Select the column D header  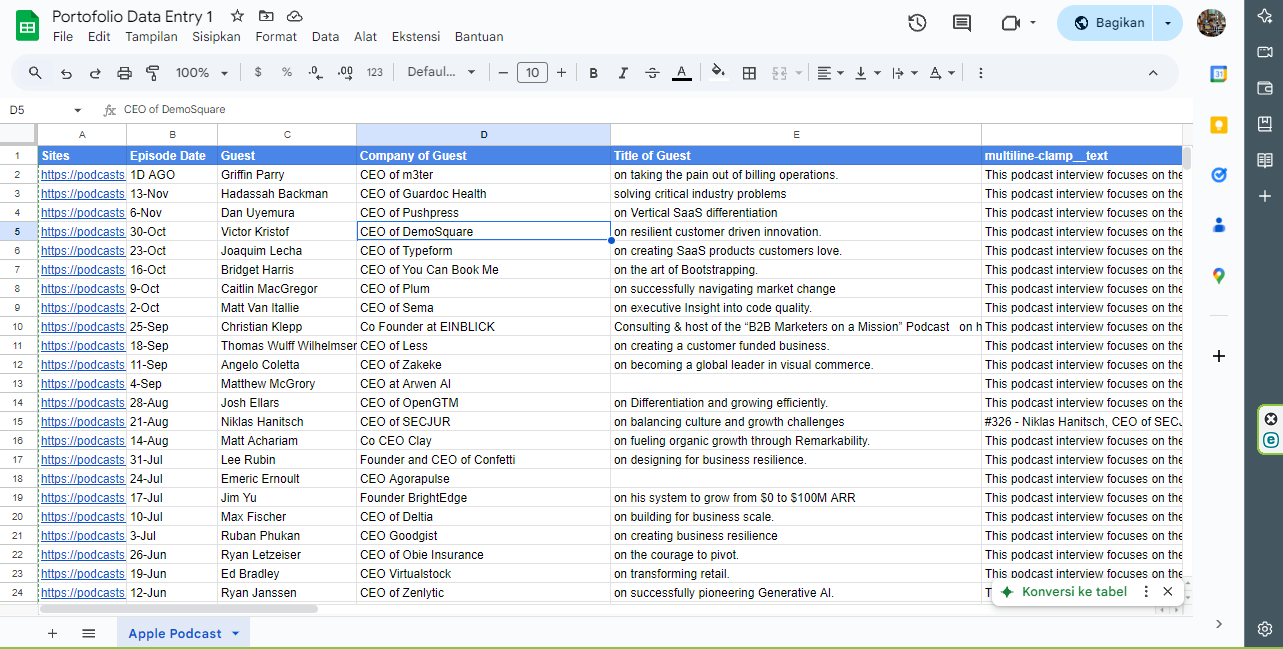(x=484, y=134)
